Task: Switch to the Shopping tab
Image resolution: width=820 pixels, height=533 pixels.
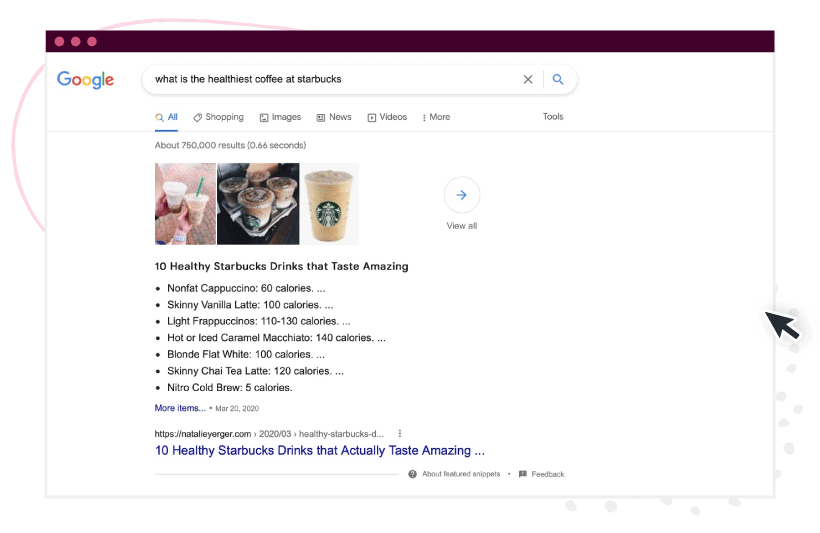Action: 219,117
